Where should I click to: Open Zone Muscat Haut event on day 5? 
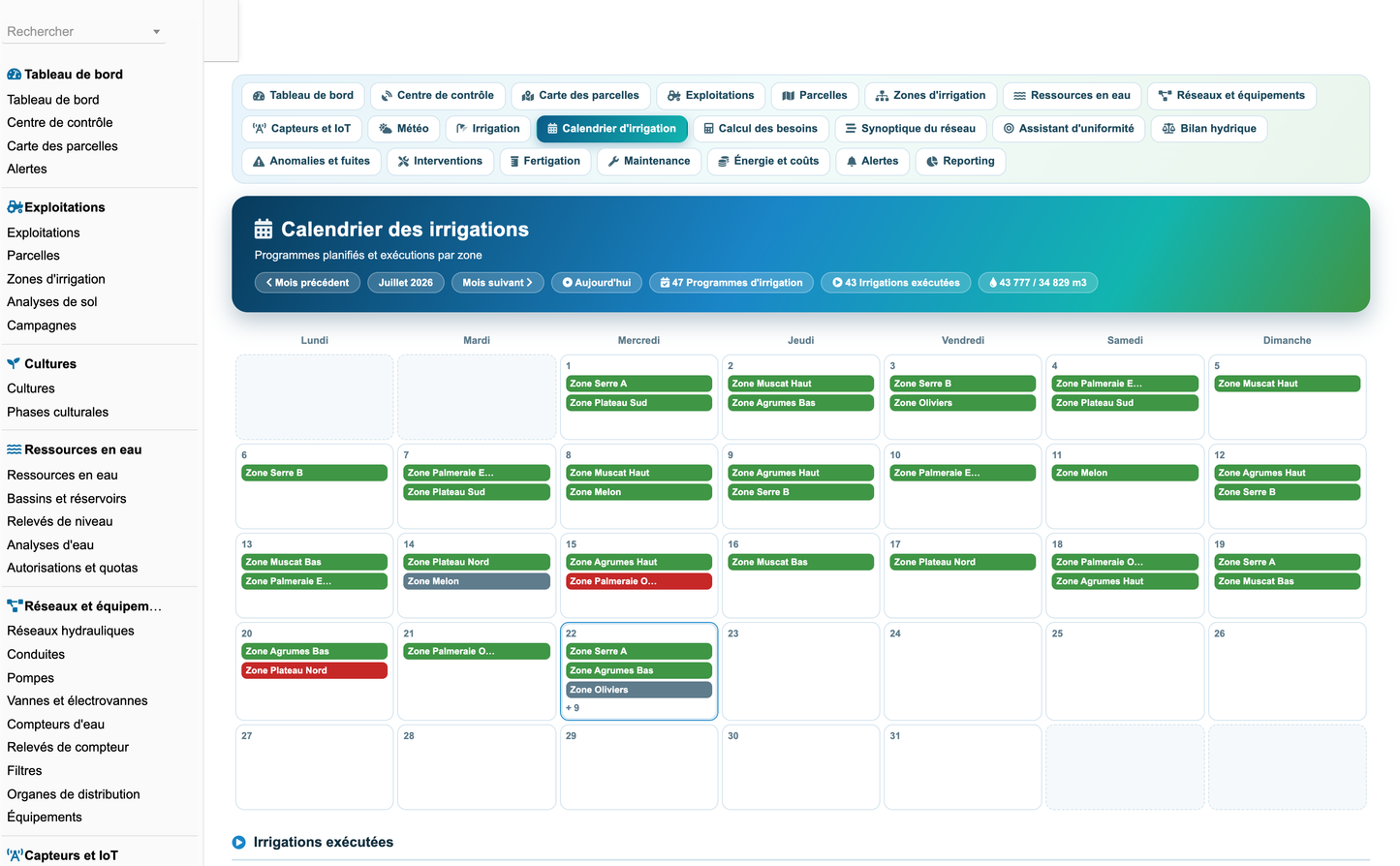(x=1287, y=384)
